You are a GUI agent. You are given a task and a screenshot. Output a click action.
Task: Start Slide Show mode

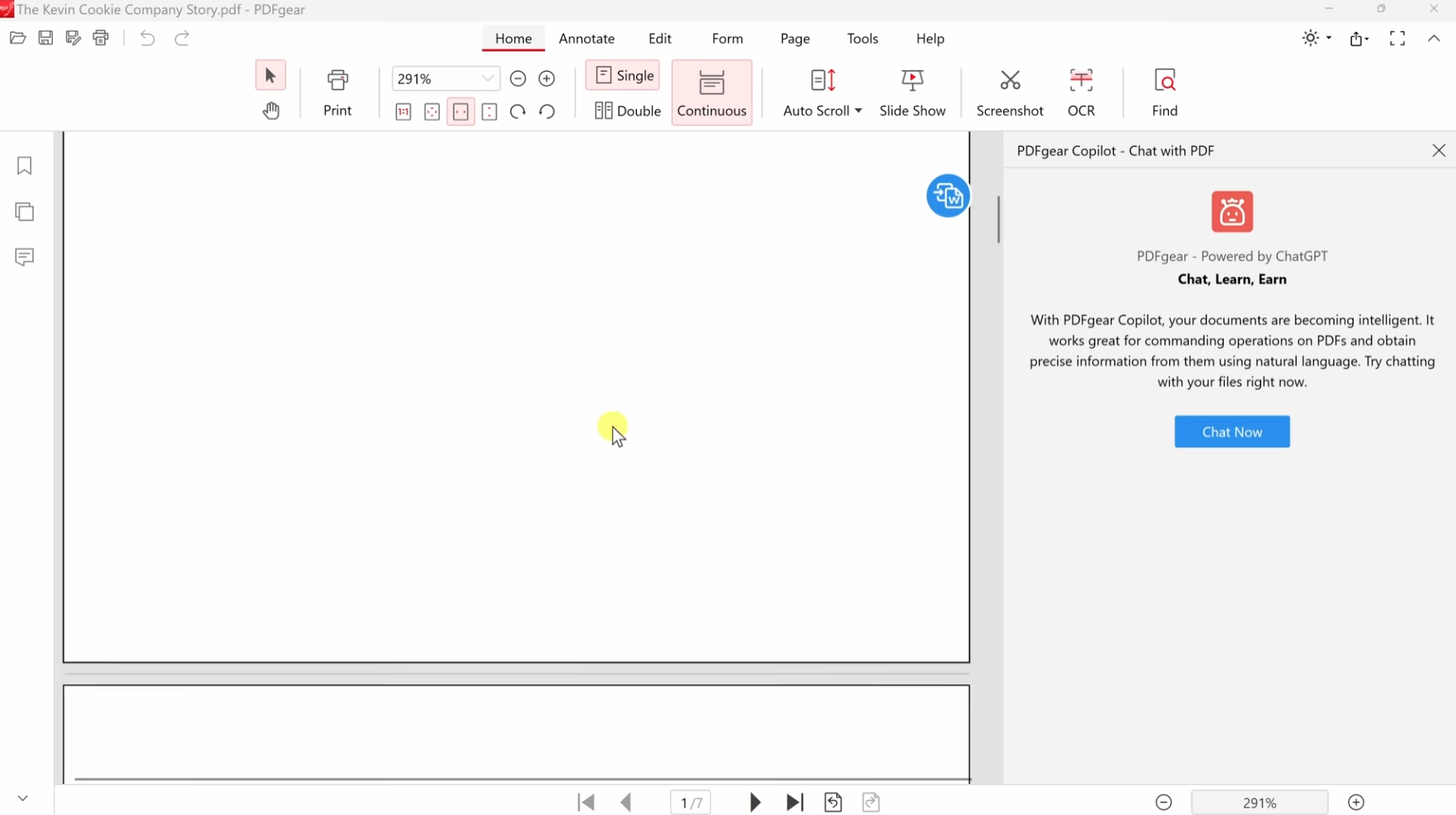point(912,93)
